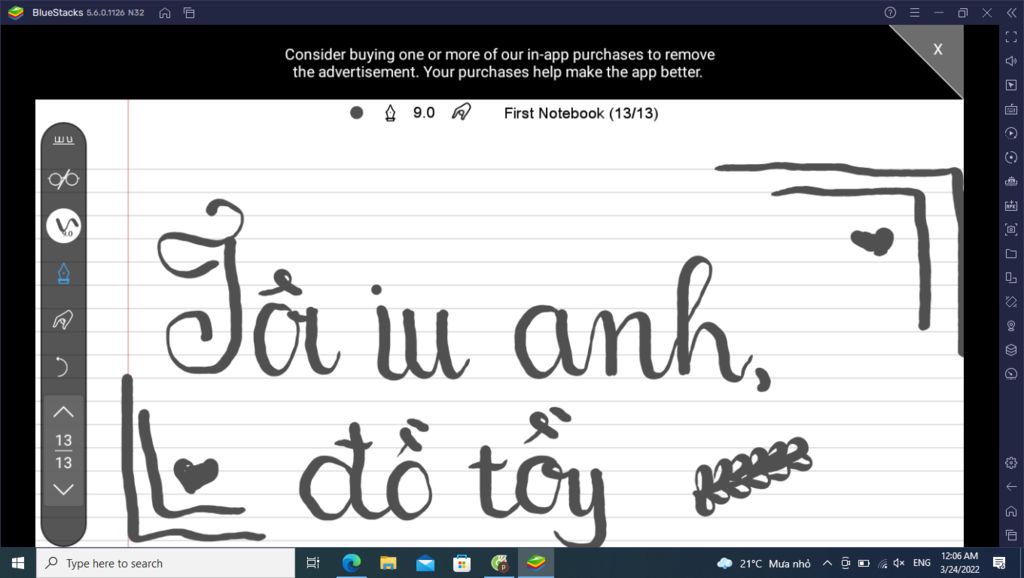Click the in-app purchases advertisement text
Image resolution: width=1024 pixels, height=578 pixels.
[x=499, y=63]
